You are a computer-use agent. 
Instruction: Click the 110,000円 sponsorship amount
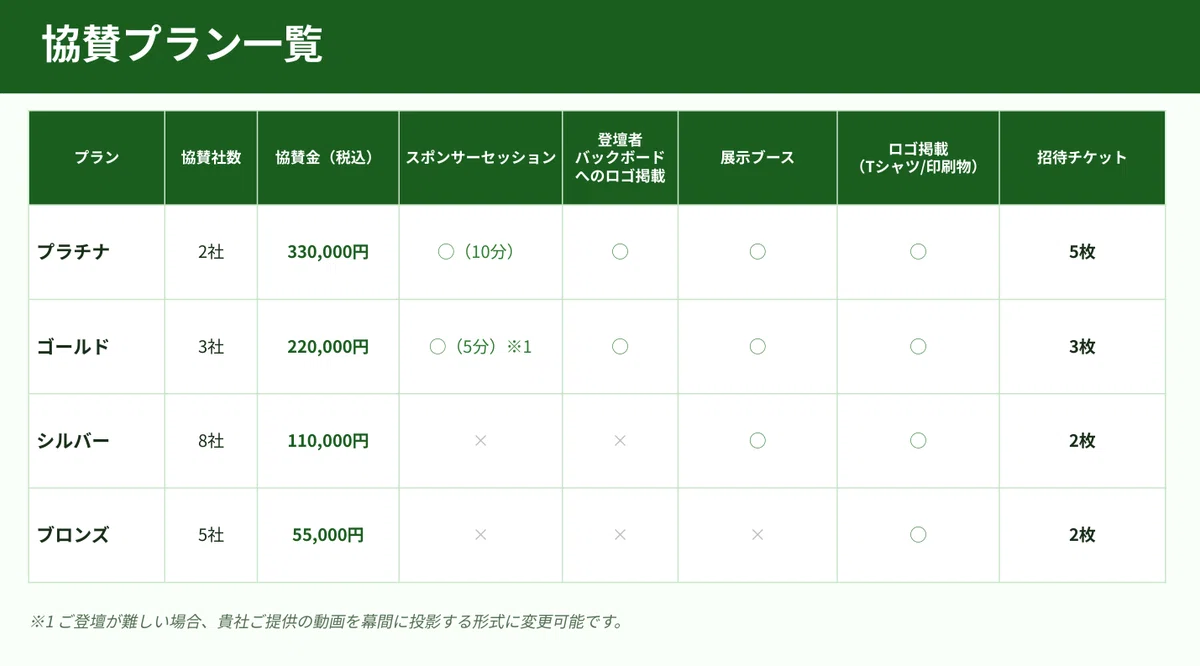tap(328, 441)
